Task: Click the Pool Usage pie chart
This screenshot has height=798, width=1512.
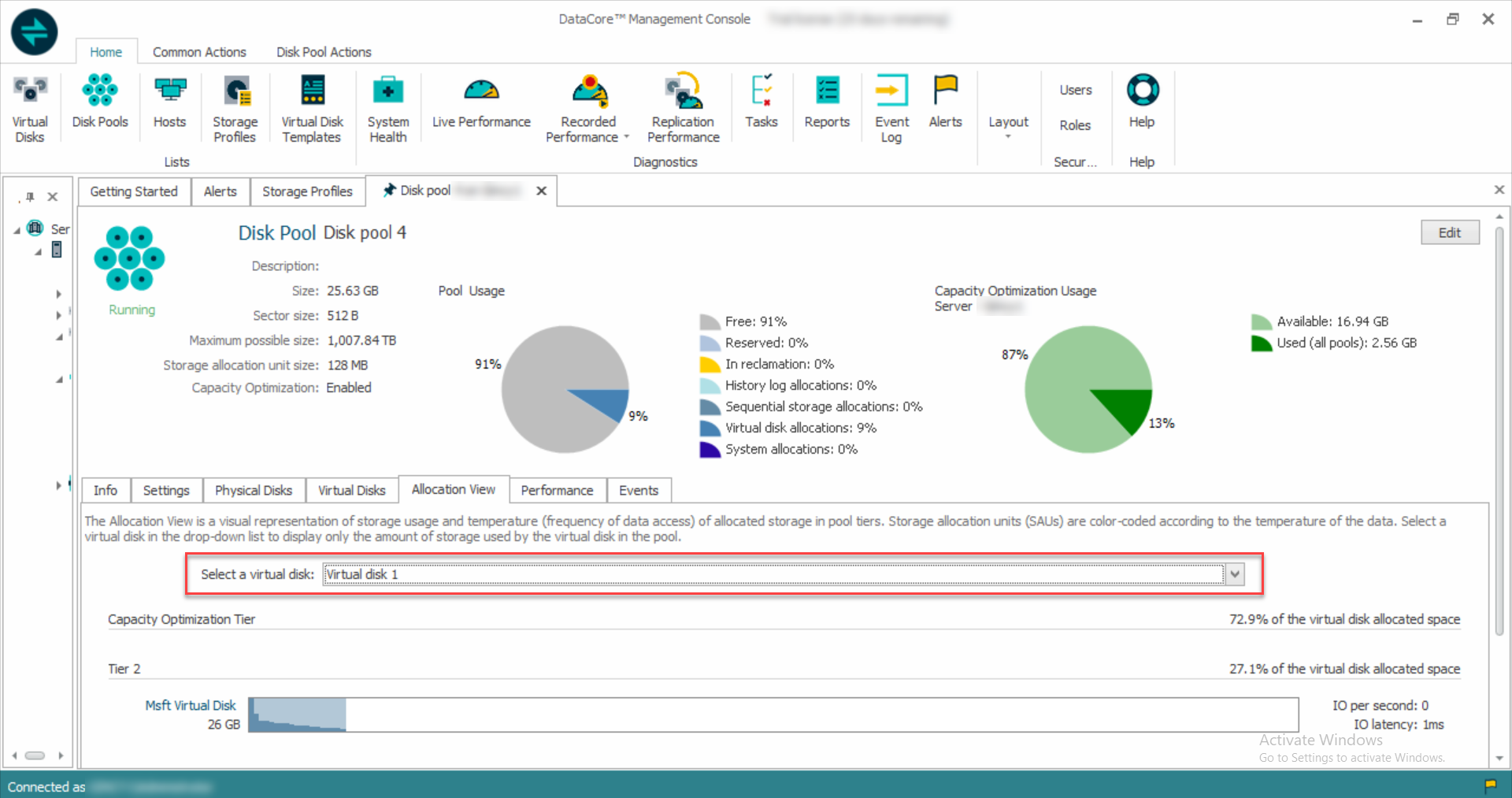Action: (565, 389)
